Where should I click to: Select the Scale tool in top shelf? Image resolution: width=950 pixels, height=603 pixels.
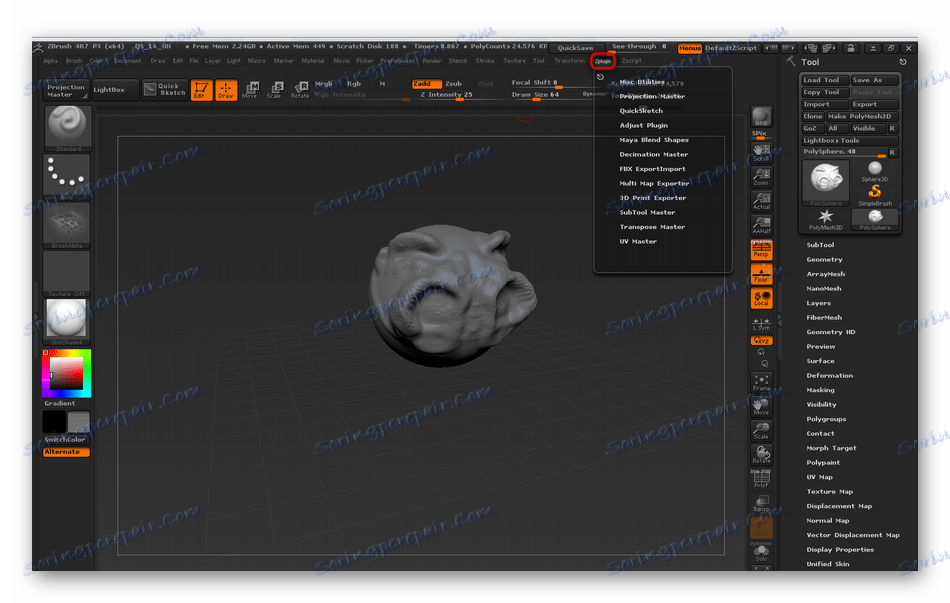[274, 90]
